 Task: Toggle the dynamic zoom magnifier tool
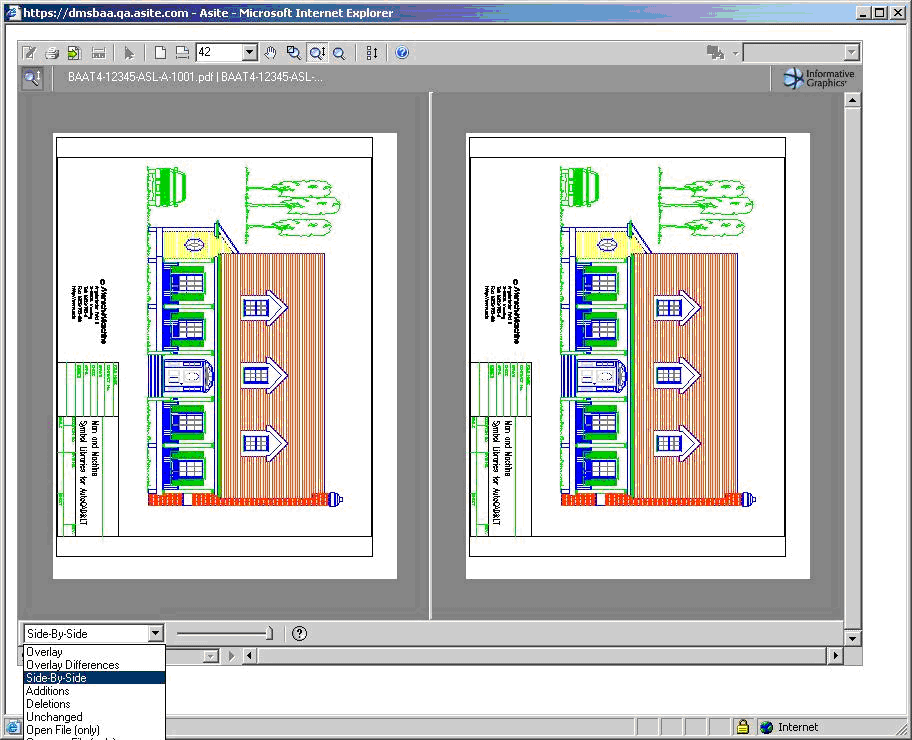318,53
